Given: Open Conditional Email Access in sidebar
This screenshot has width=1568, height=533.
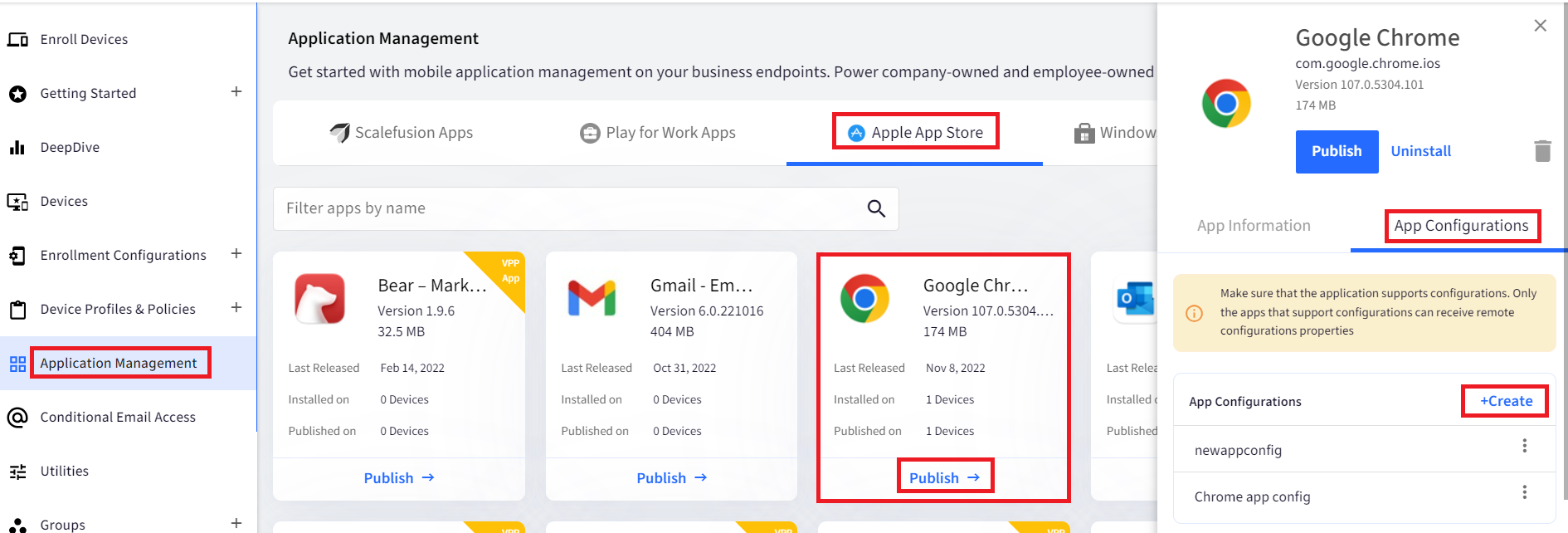Looking at the screenshot, I should pos(118,418).
